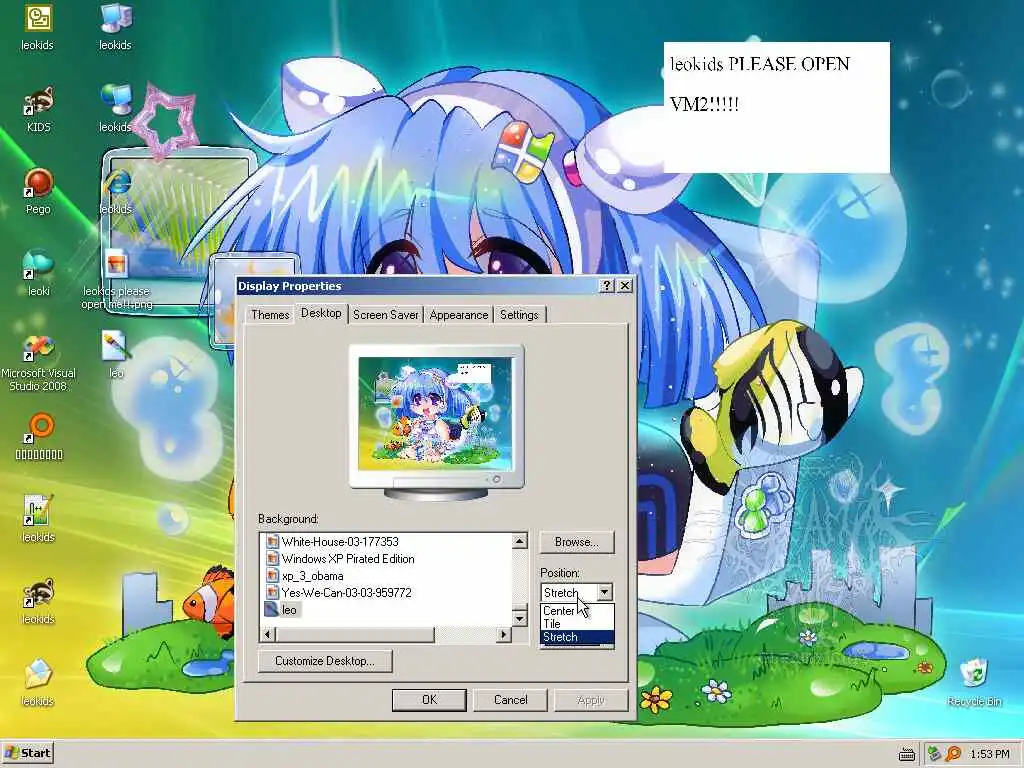
Task: Select 'Windows XP Pirated Edition' background
Action: [347, 558]
